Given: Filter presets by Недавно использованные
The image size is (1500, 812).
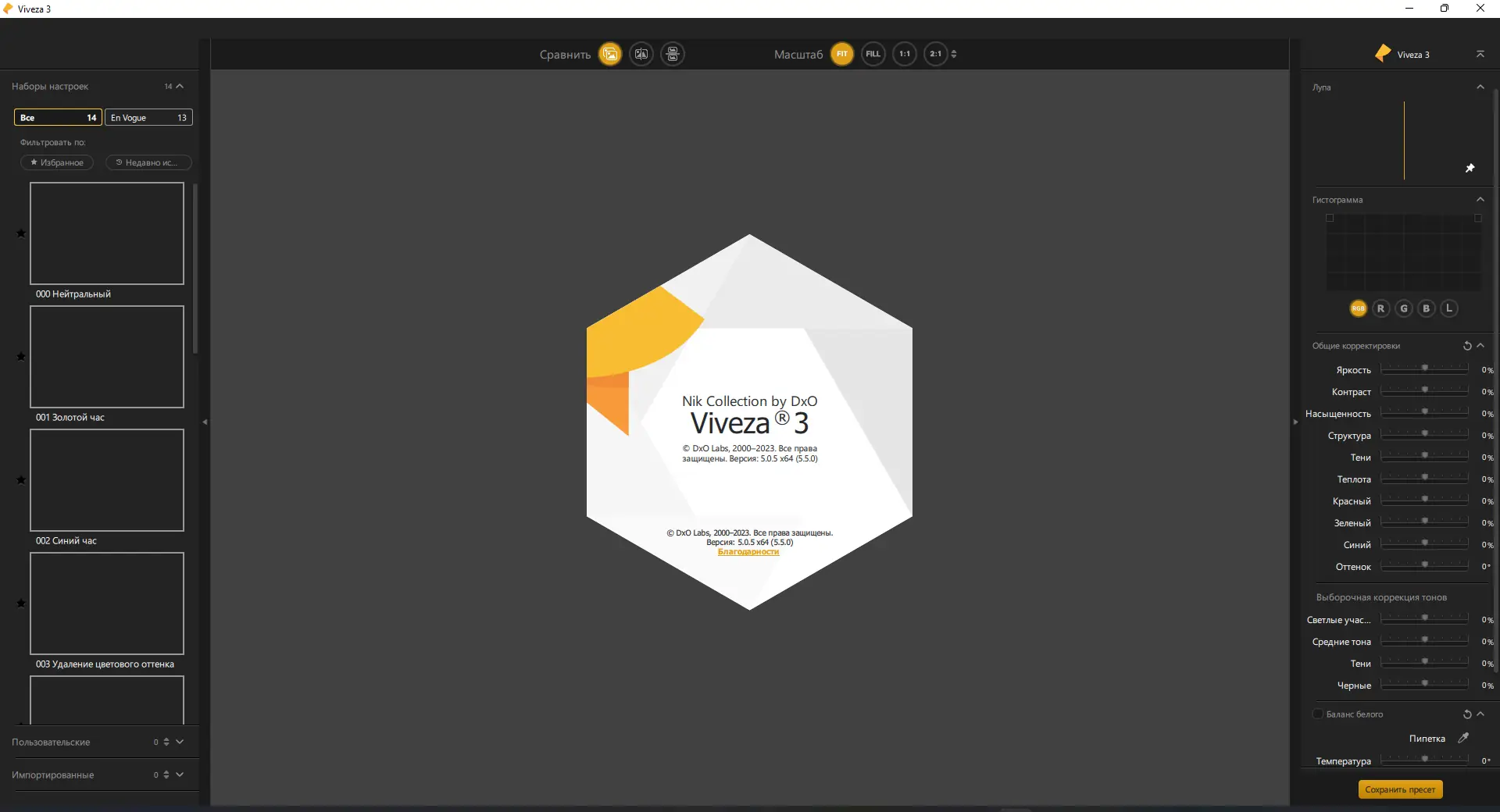Looking at the screenshot, I should (148, 162).
